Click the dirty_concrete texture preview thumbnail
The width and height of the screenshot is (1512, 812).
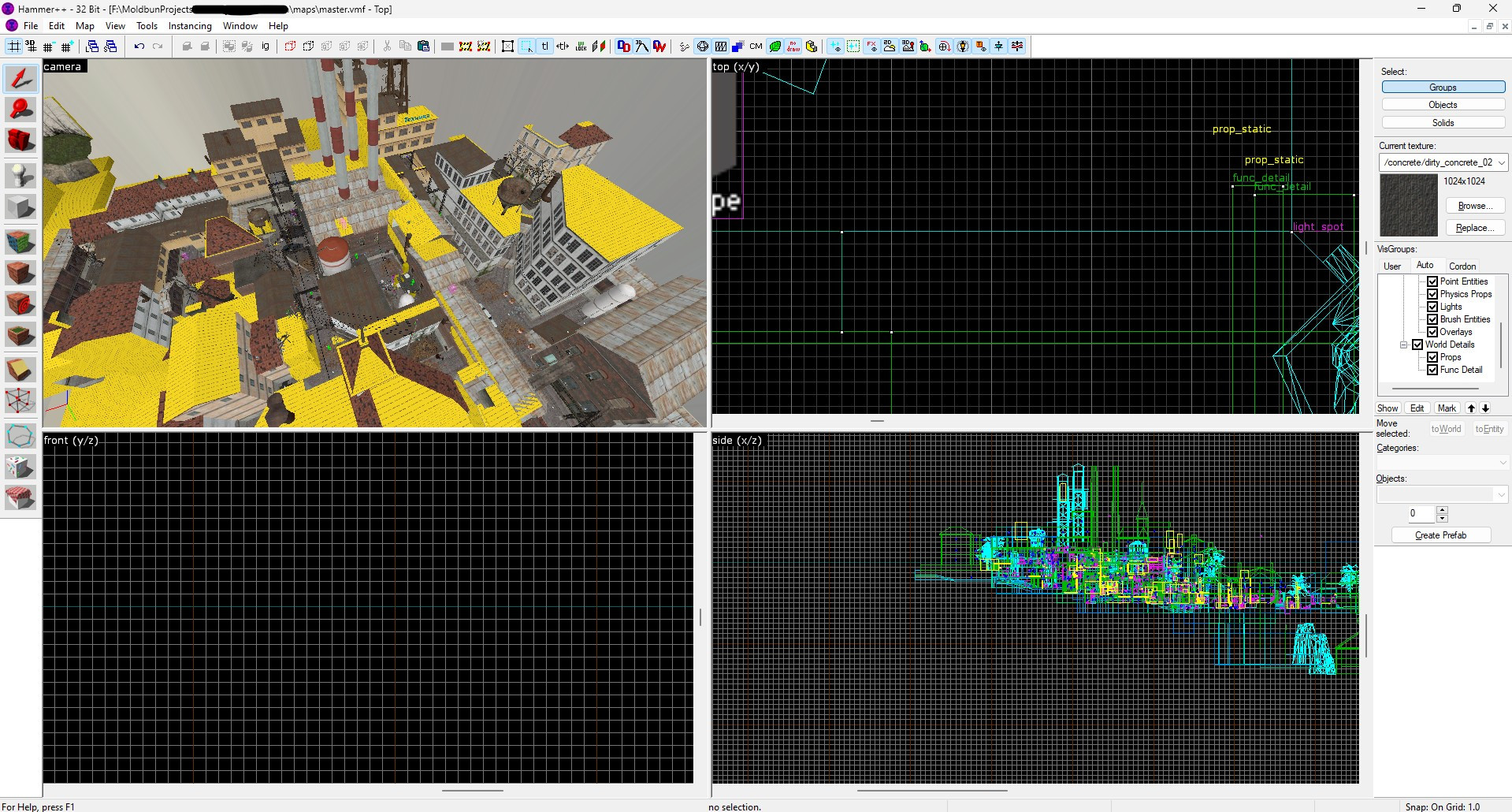coord(1409,205)
